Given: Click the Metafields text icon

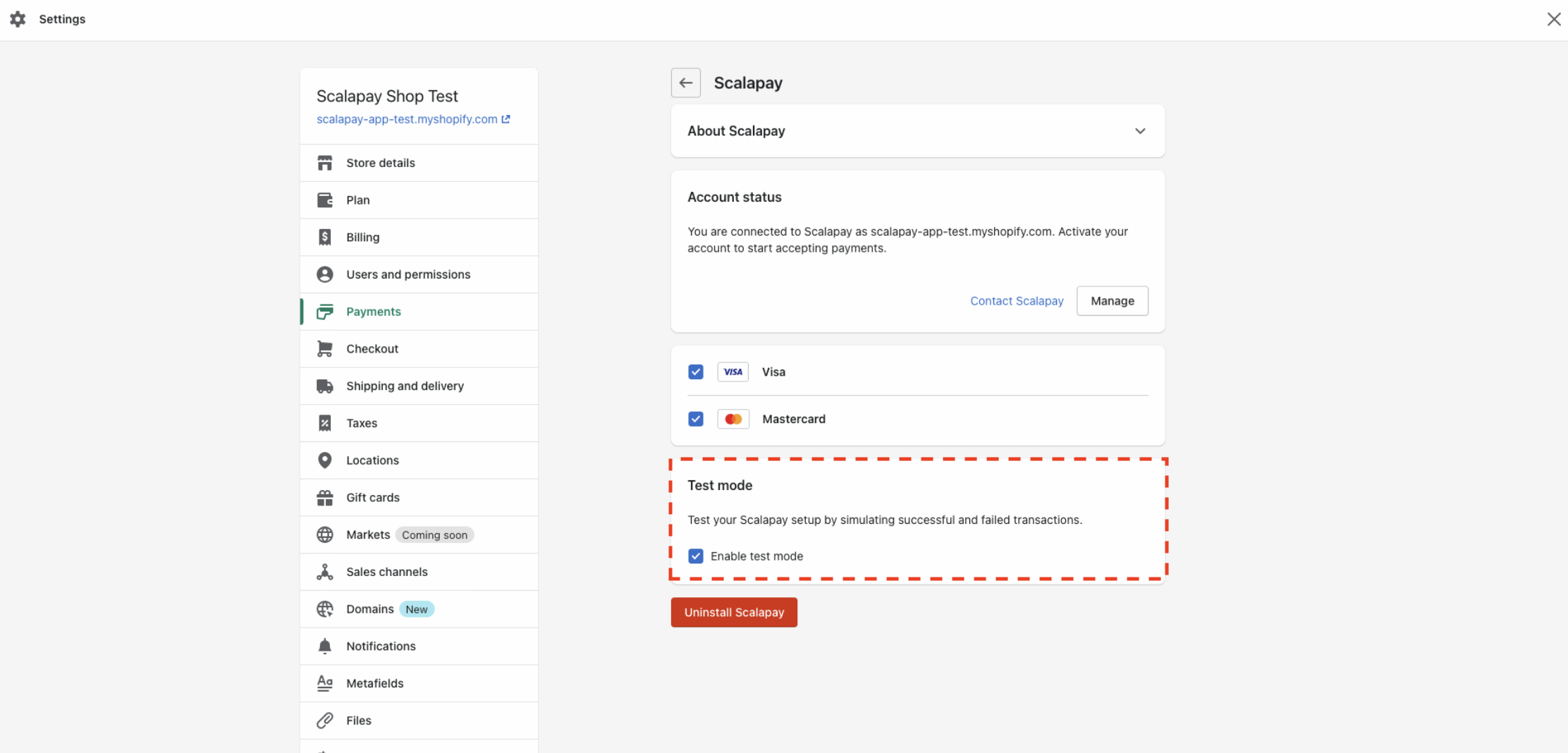Looking at the screenshot, I should click(324, 683).
